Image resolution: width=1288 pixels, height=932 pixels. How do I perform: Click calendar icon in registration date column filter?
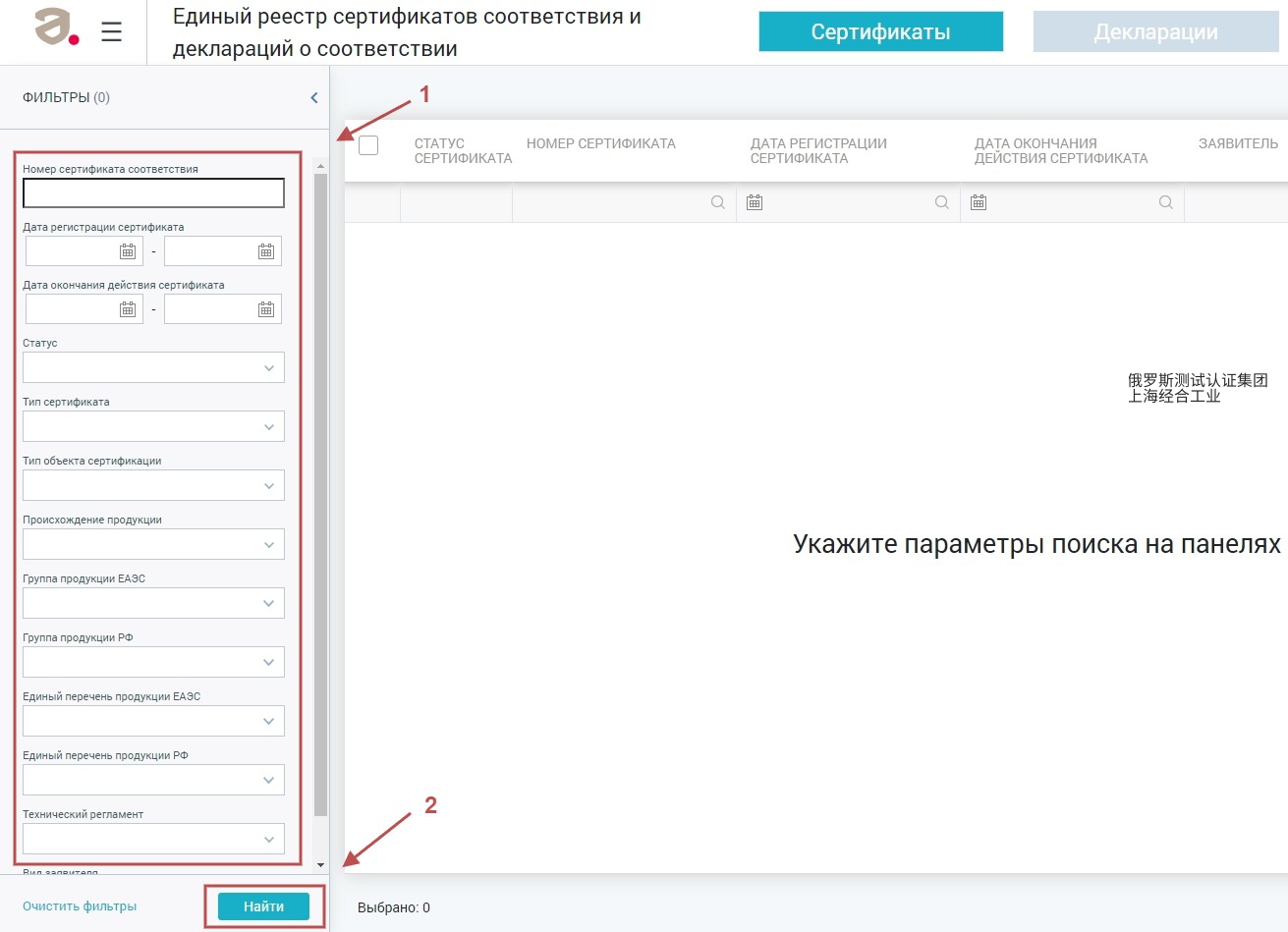(755, 202)
